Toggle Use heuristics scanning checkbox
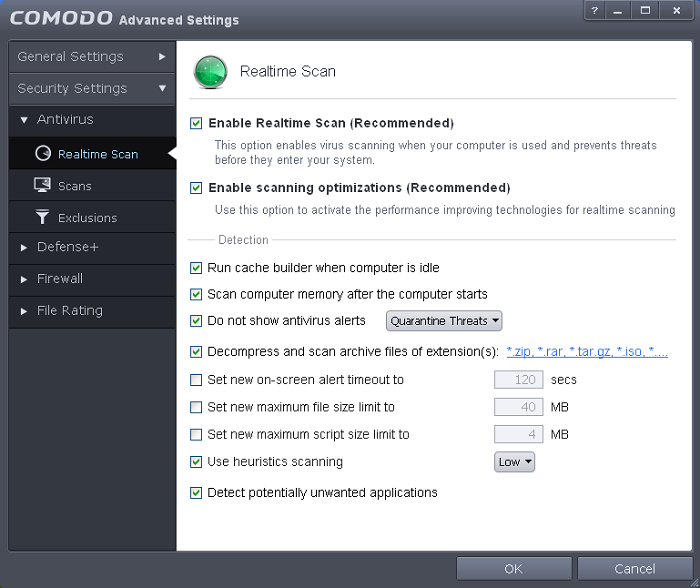The width and height of the screenshot is (700, 588). 196,462
